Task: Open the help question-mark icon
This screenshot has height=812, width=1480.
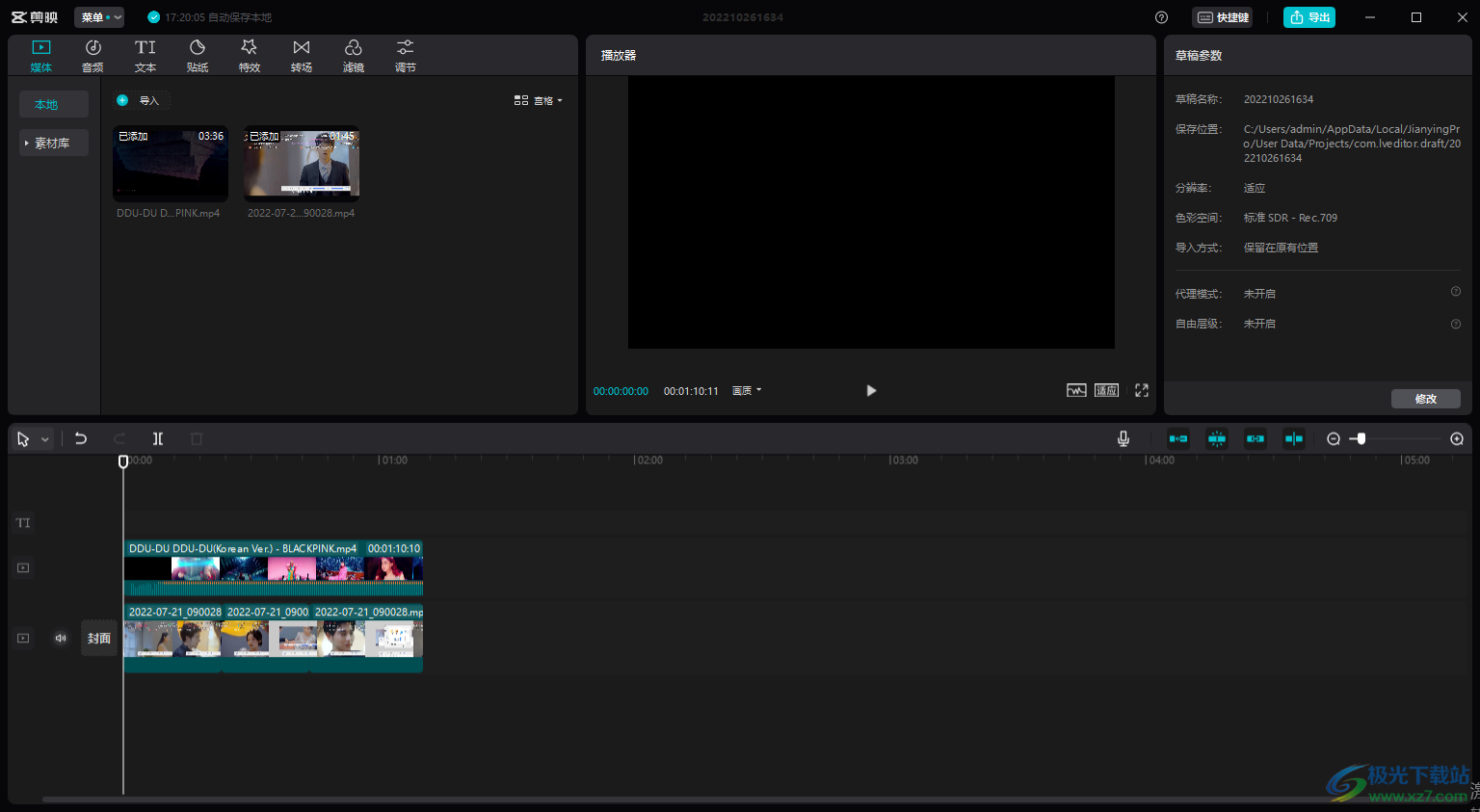Action: [x=1161, y=17]
